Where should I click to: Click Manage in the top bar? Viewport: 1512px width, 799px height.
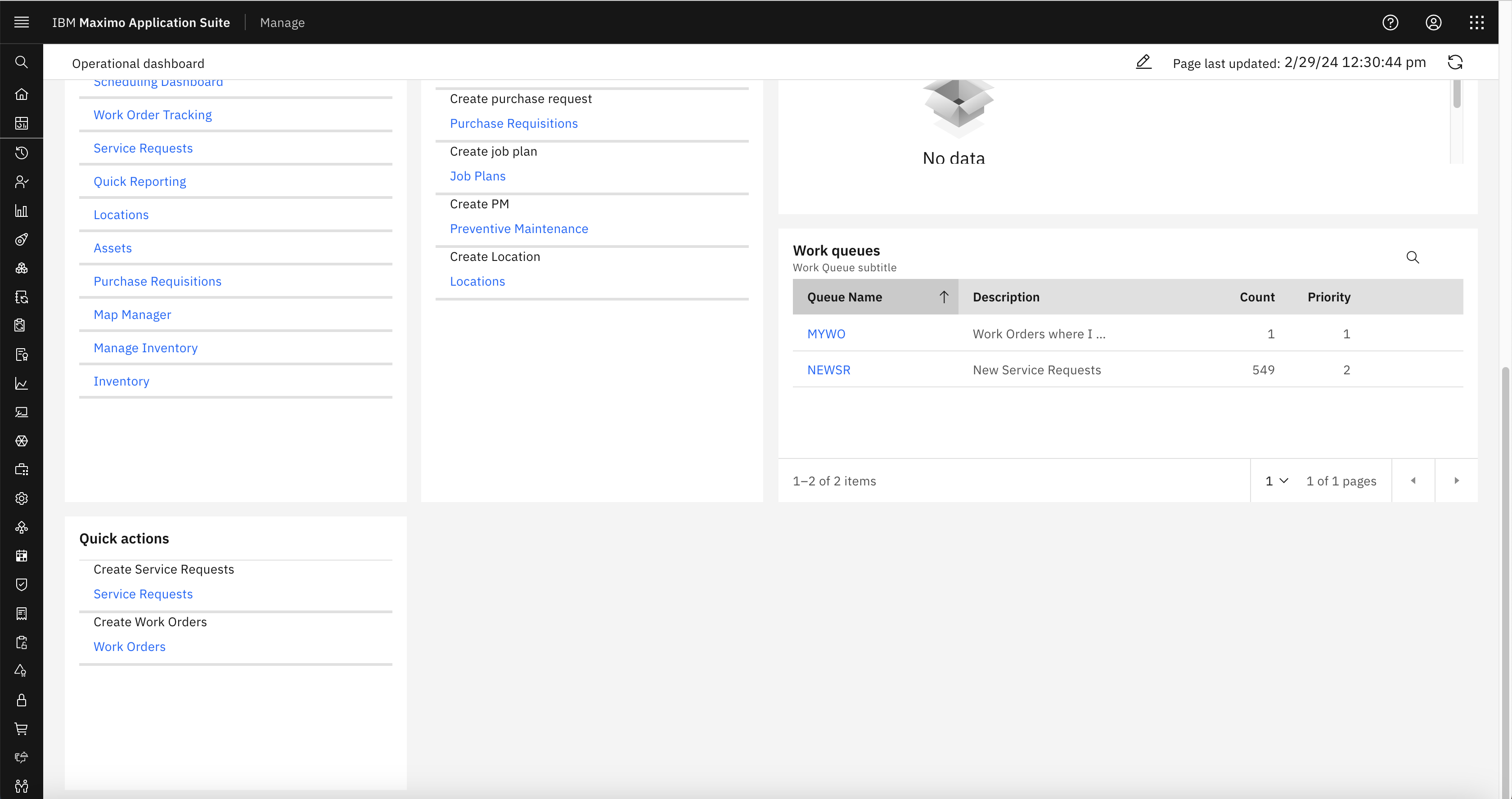(282, 22)
